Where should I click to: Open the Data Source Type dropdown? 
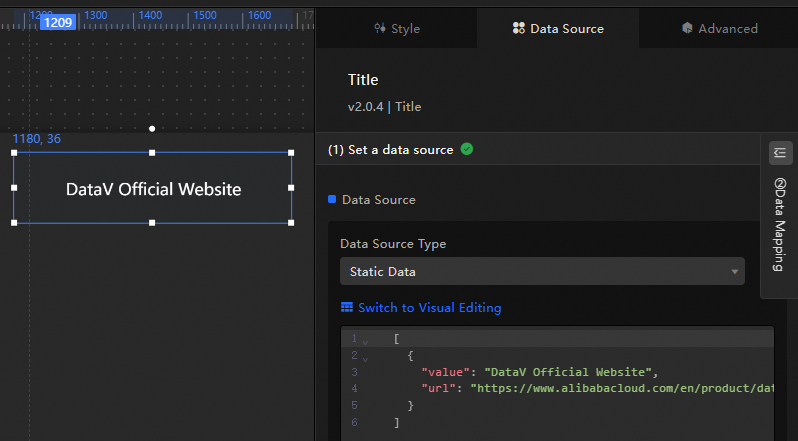click(541, 271)
